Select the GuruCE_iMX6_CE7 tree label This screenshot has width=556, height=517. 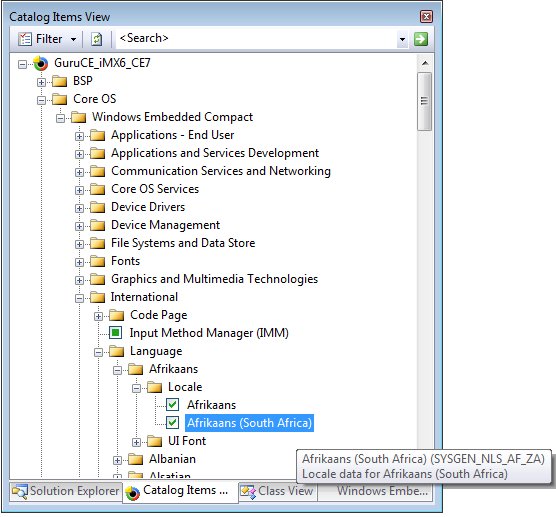pos(102,63)
